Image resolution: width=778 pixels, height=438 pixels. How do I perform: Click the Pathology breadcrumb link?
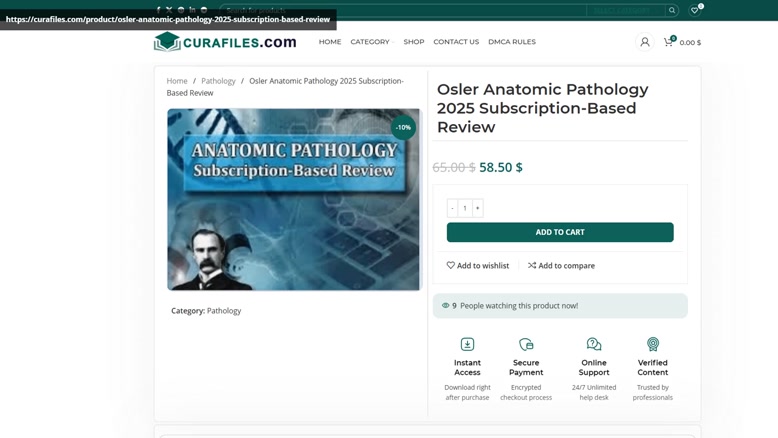tap(218, 81)
